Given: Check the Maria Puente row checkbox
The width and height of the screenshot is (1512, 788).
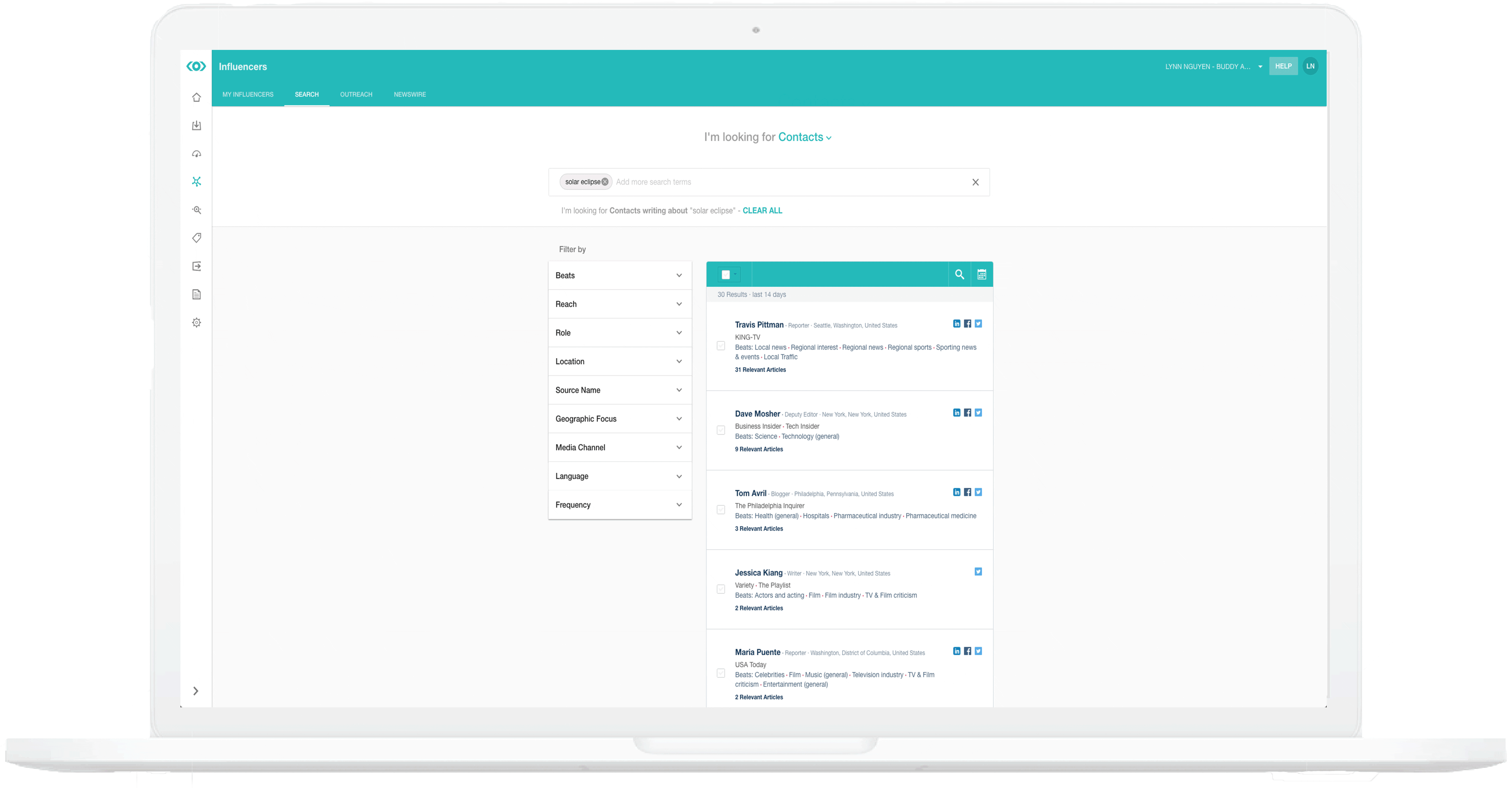Looking at the screenshot, I should pyautogui.click(x=721, y=673).
